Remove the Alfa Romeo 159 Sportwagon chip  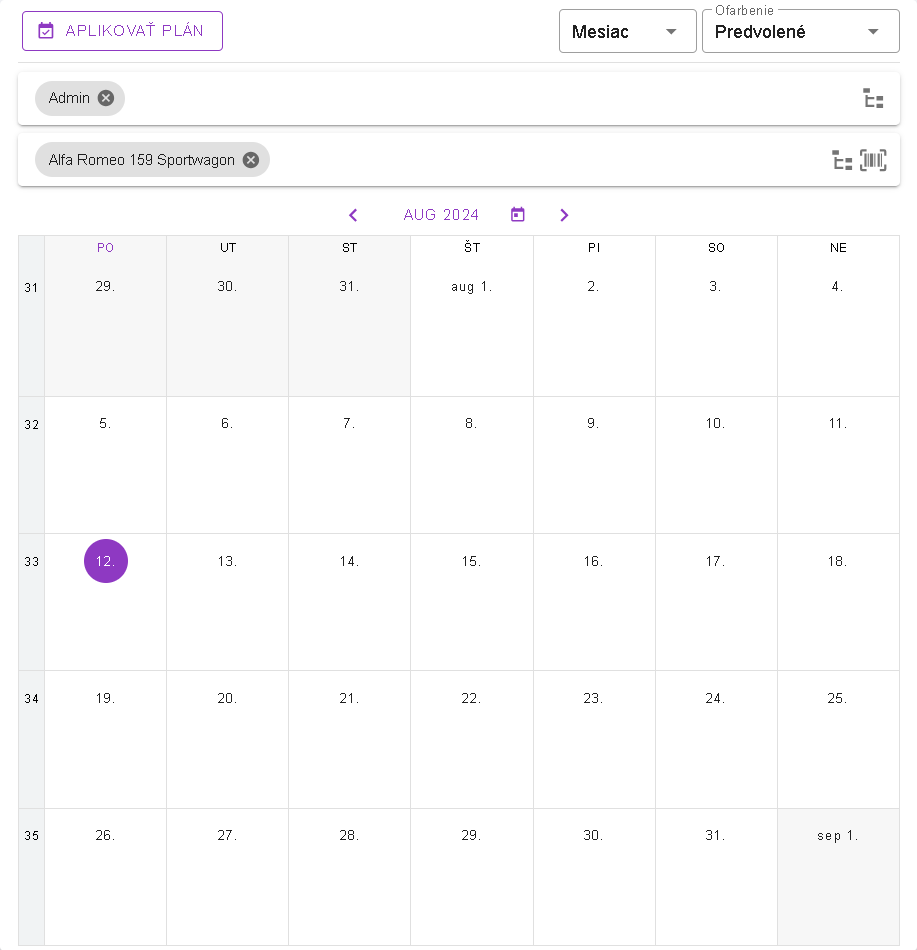pos(251,160)
